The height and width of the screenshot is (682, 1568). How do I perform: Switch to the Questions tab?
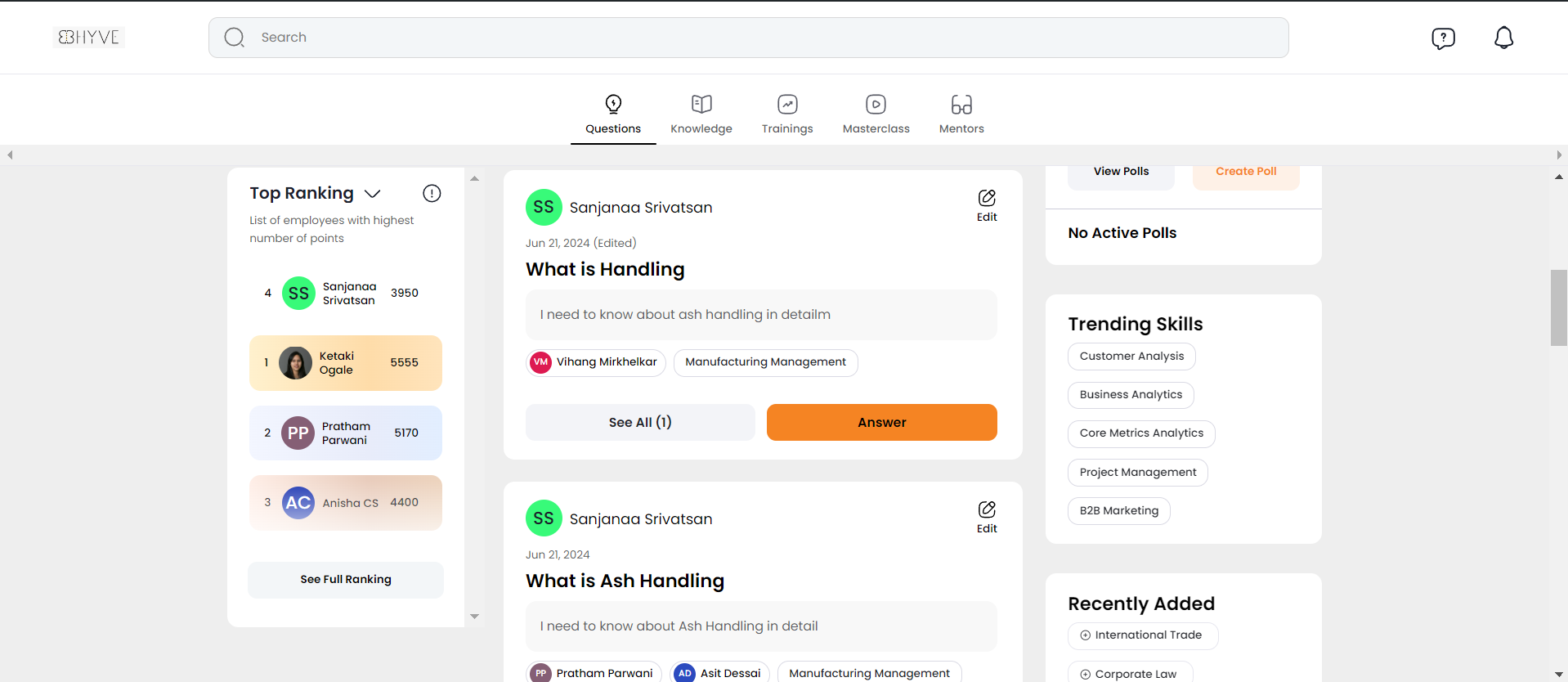click(613, 116)
